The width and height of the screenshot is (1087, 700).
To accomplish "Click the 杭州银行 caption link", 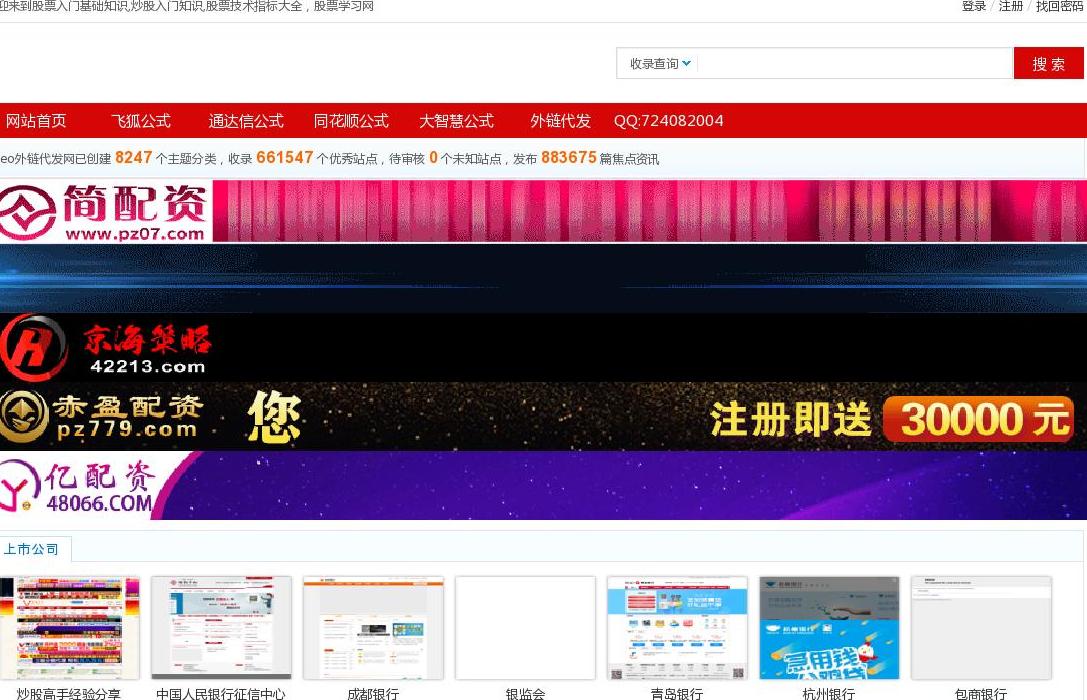I will coord(828,693).
